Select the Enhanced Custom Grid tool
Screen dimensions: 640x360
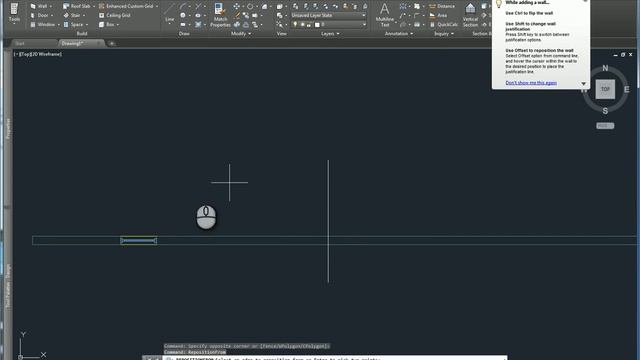tap(126, 6)
